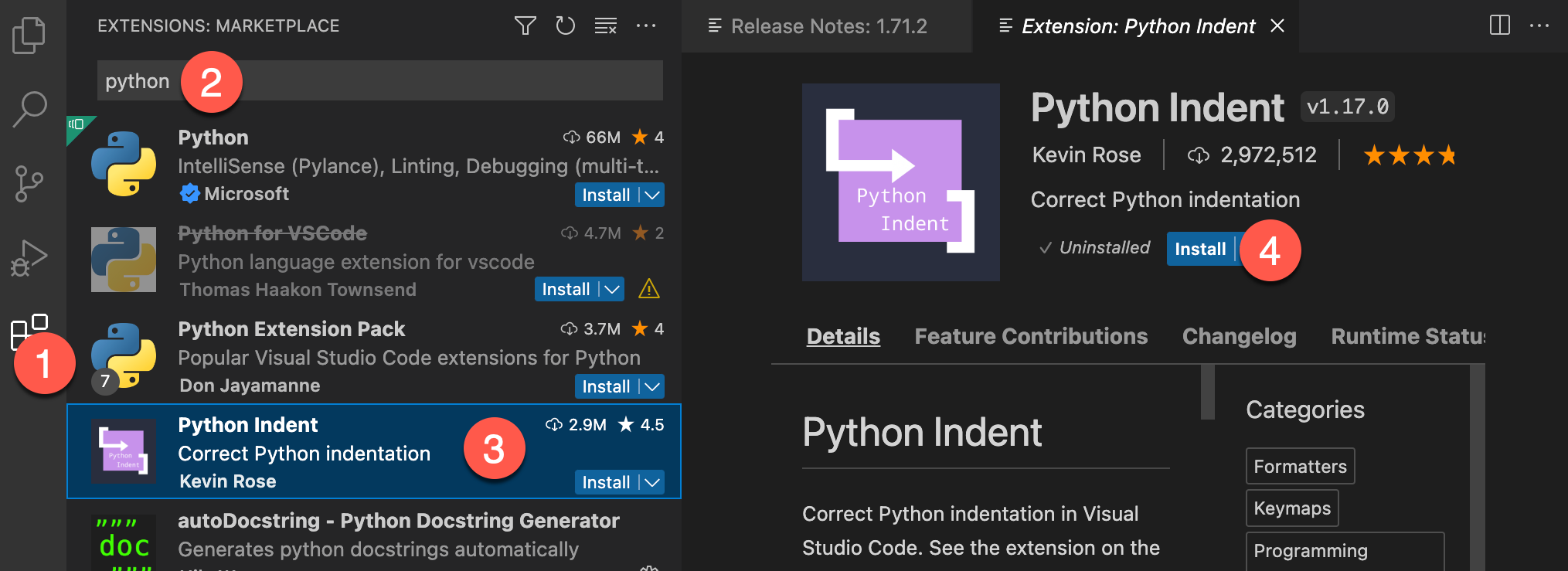1568x571 pixels.
Task: Close the Extension: Python Indent tab
Action: [1277, 25]
